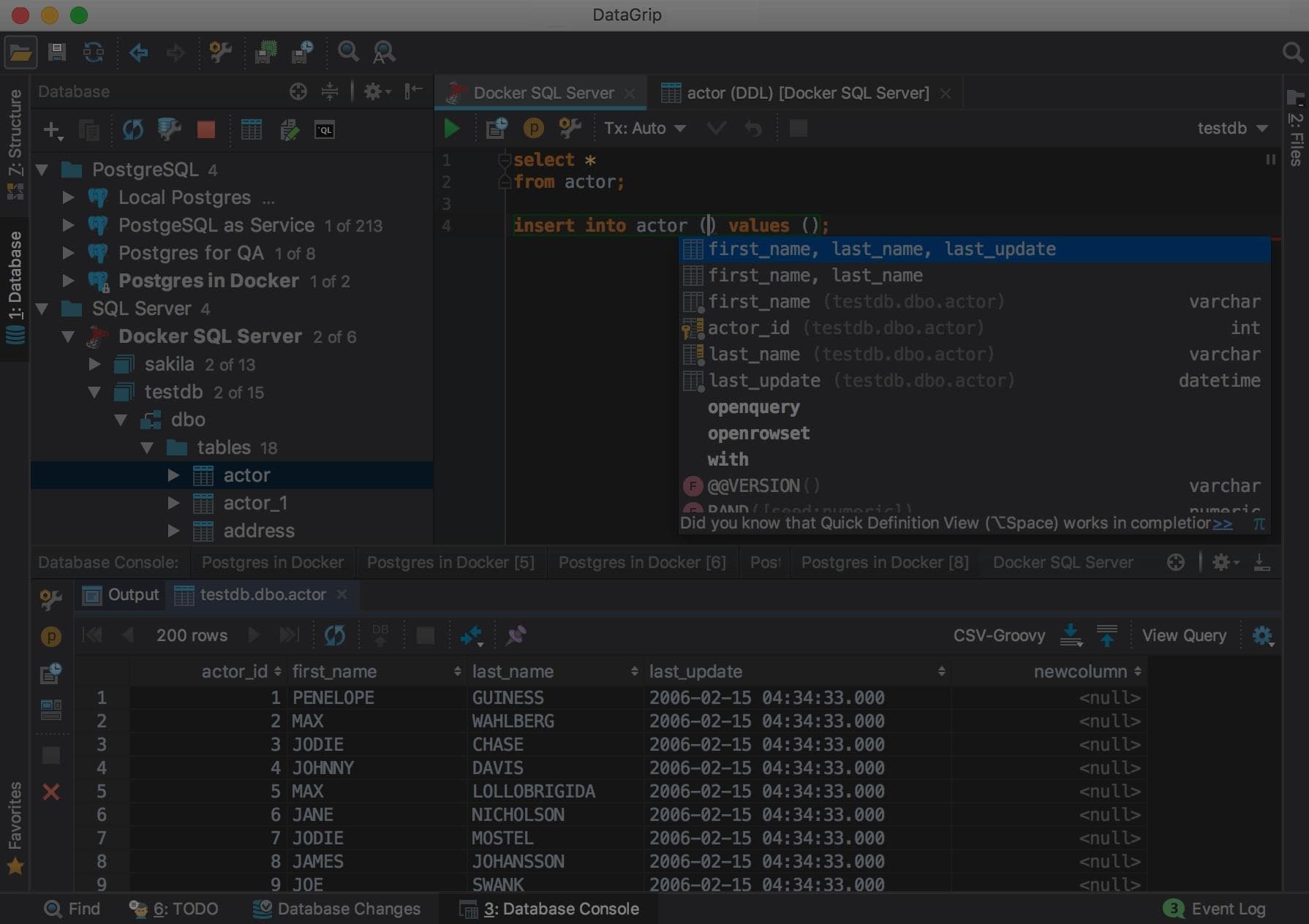Viewport: 1309px width, 924px height.
Task: Open Settings with the wrench icon in toolbar
Action: point(220,52)
